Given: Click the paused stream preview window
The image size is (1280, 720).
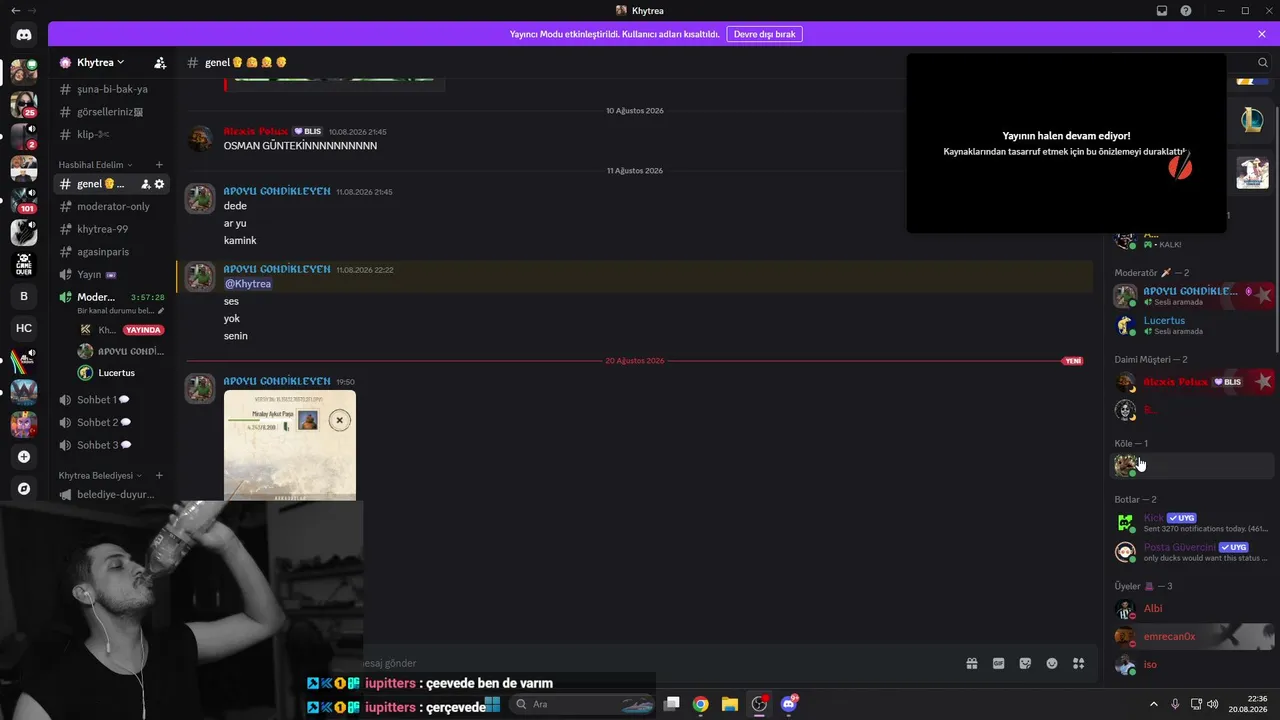Looking at the screenshot, I should (x=1066, y=143).
